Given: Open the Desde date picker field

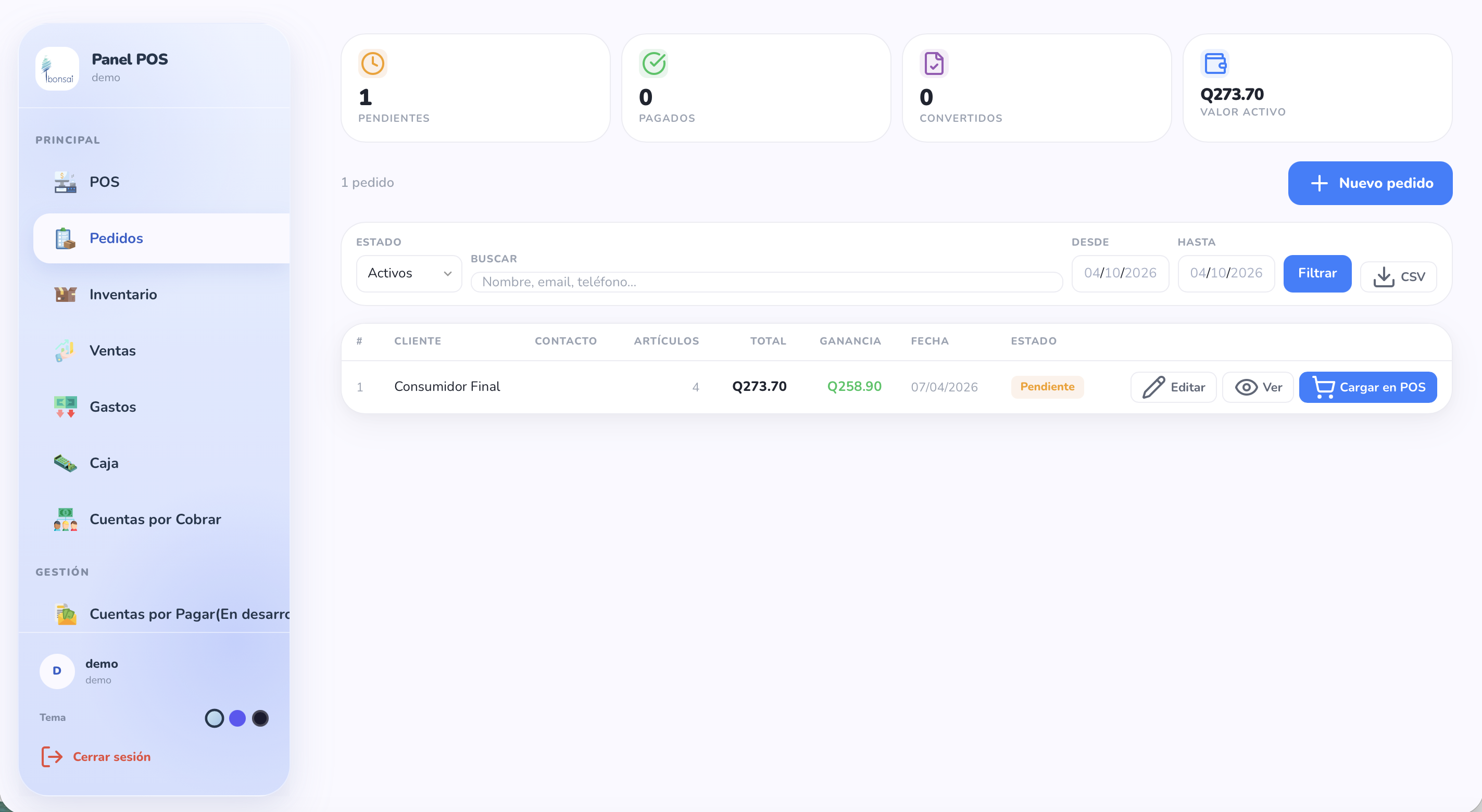Looking at the screenshot, I should tap(1120, 273).
